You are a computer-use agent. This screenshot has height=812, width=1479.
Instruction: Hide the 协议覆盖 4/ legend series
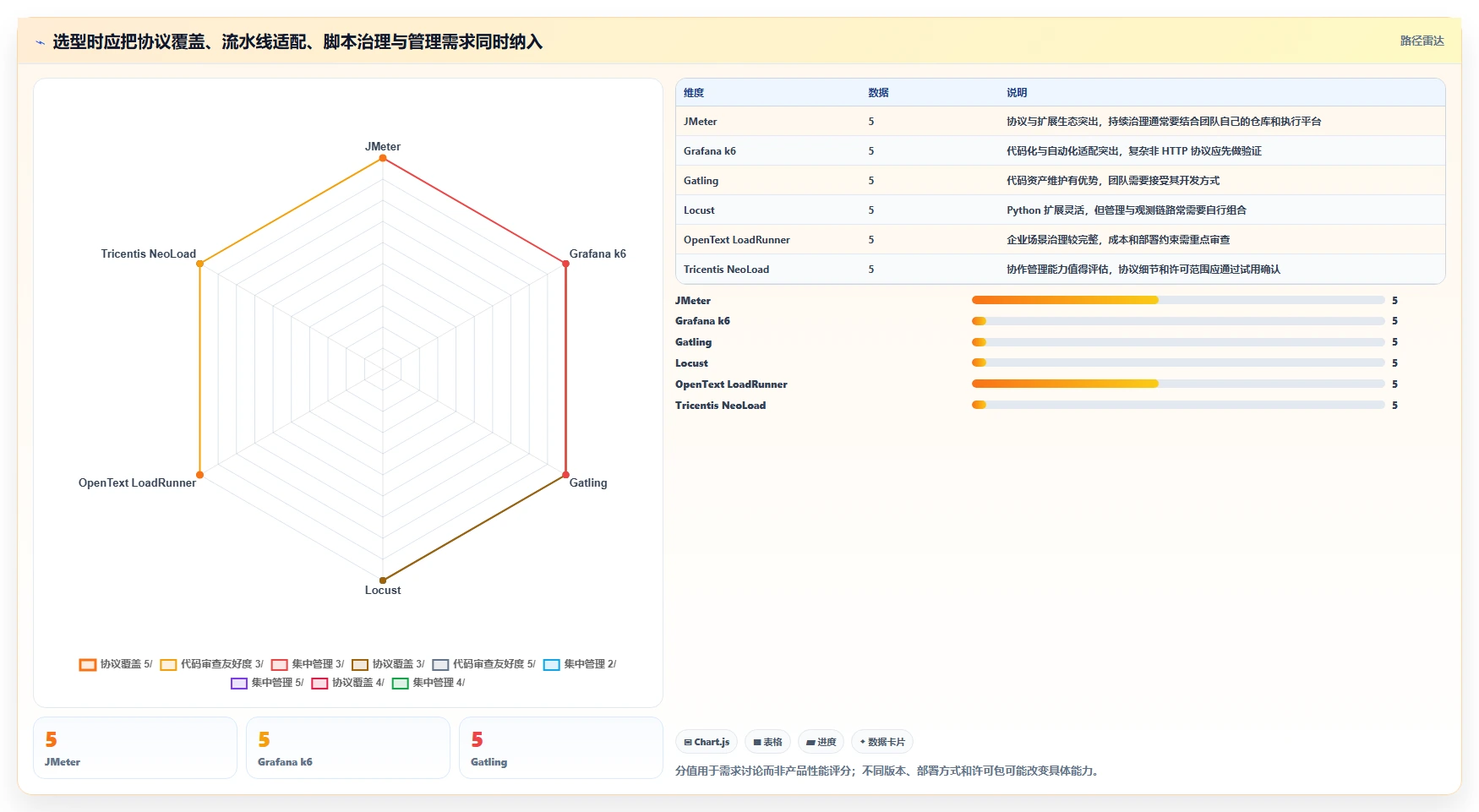pyautogui.click(x=347, y=683)
